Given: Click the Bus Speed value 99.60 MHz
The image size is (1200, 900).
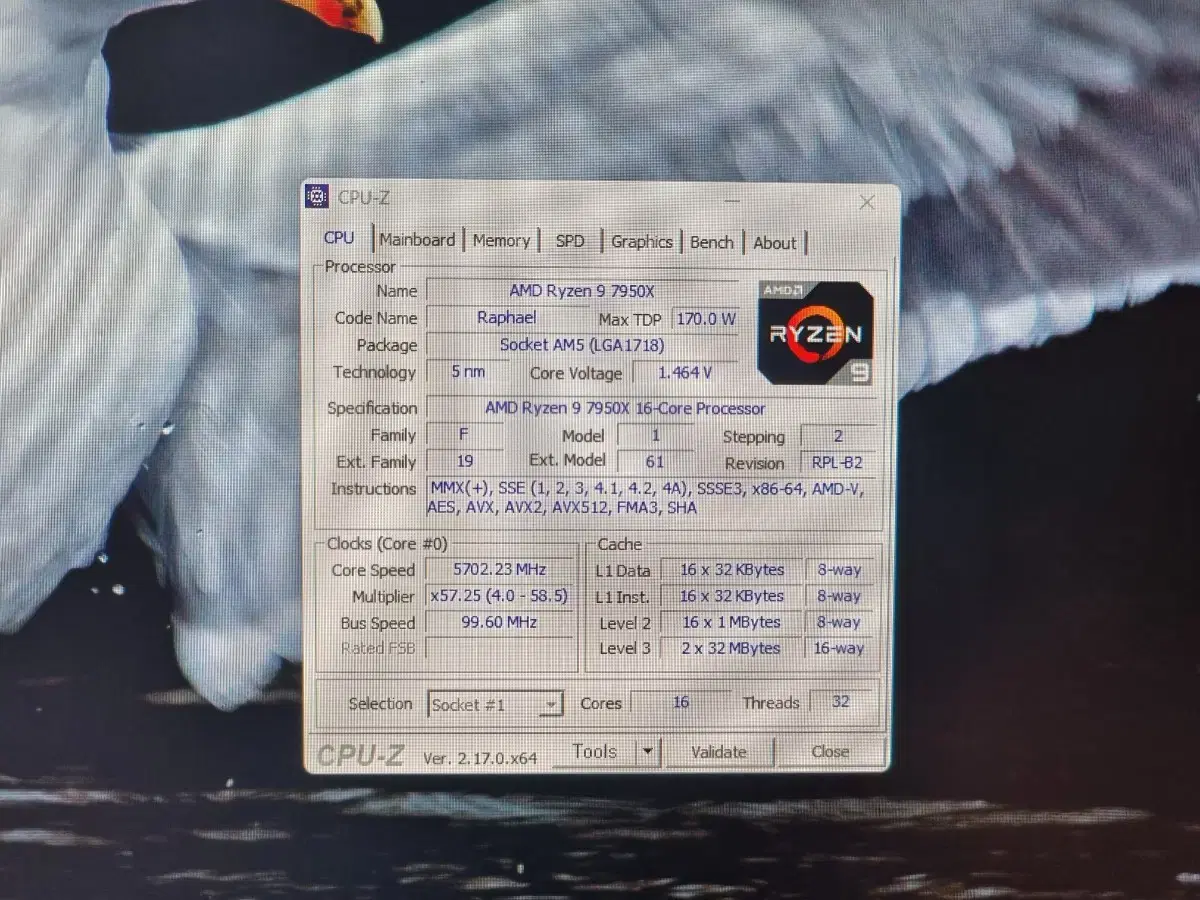Looking at the screenshot, I should point(501,622).
